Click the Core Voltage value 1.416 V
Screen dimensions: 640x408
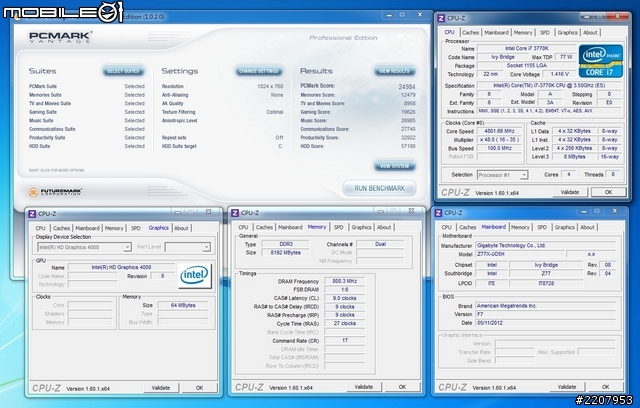pos(559,74)
